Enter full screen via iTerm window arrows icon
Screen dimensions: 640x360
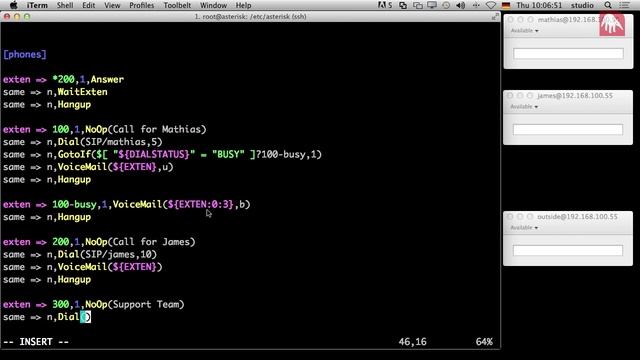point(495,16)
